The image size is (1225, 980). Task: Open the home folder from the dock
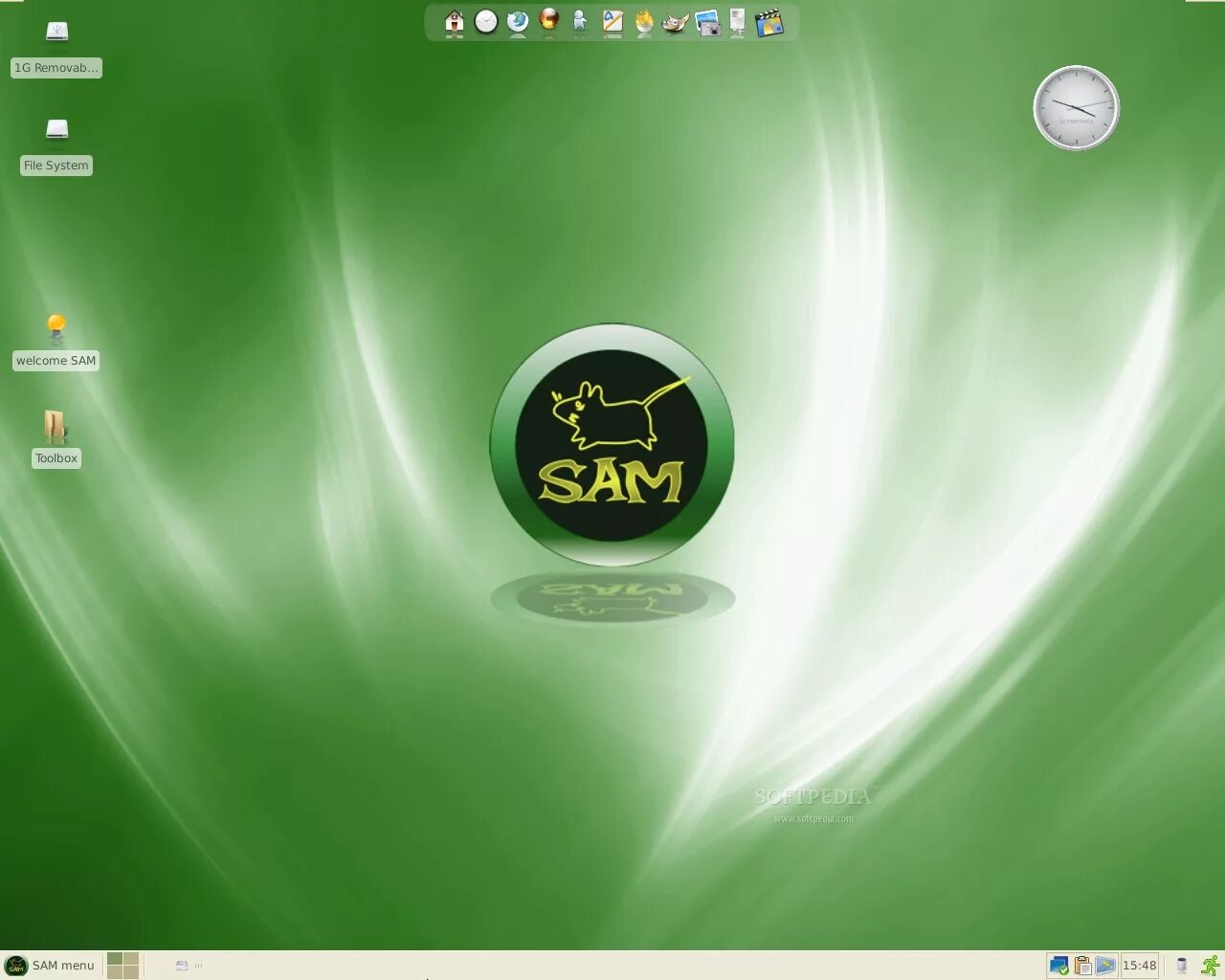pos(455,21)
